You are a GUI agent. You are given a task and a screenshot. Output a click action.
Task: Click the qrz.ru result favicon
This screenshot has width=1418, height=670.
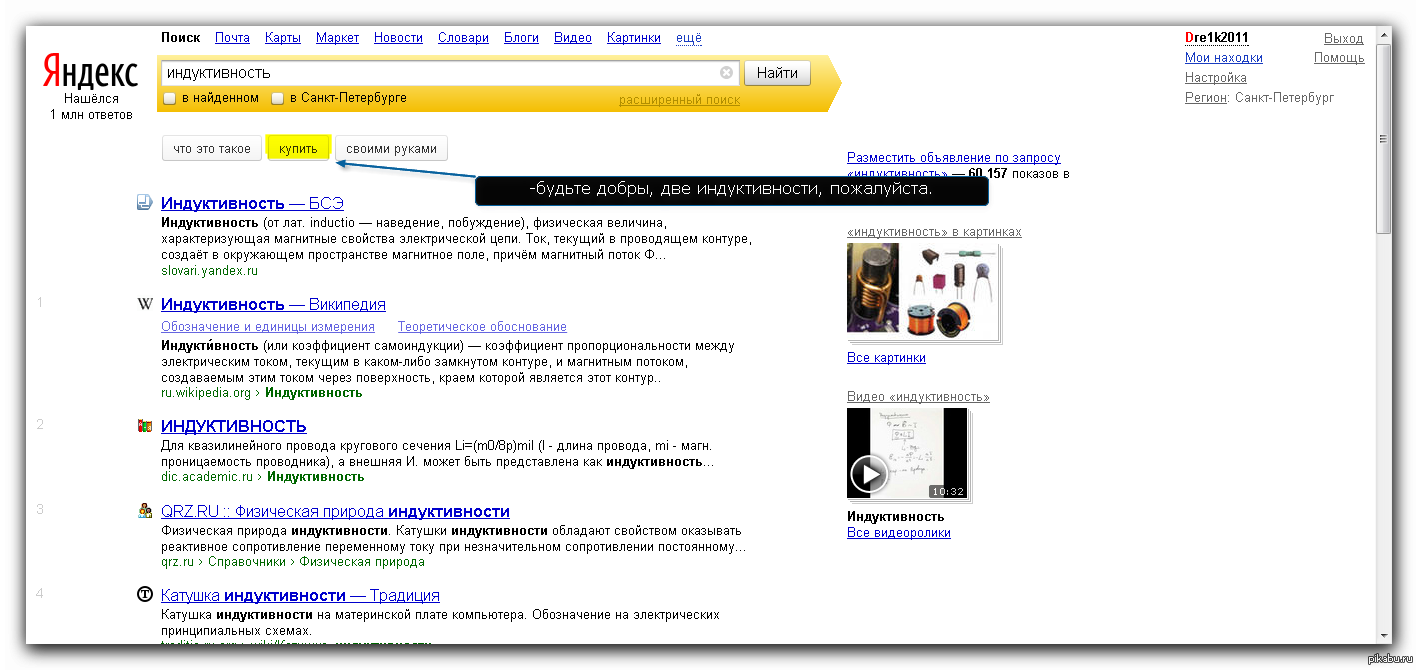tap(144, 511)
